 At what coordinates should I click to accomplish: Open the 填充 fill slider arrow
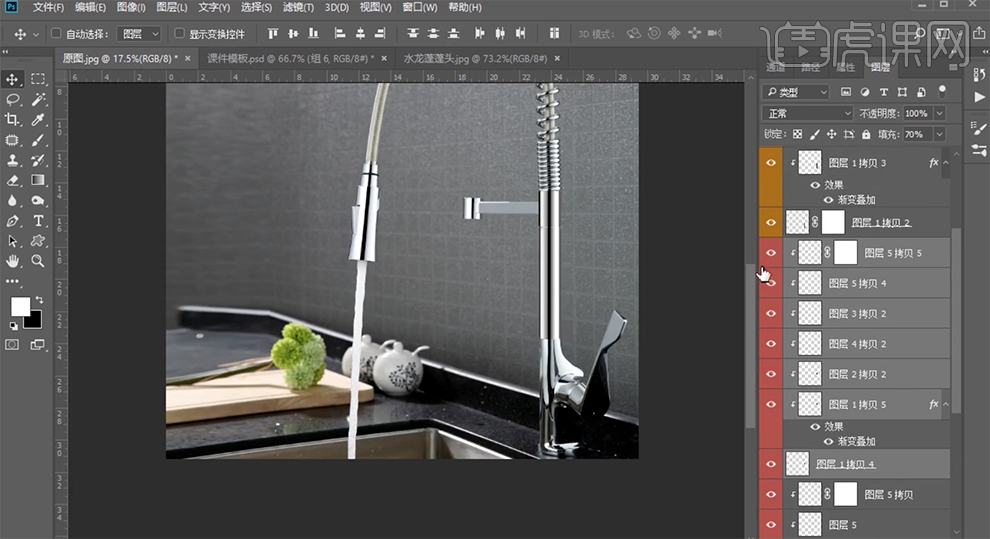pos(939,134)
